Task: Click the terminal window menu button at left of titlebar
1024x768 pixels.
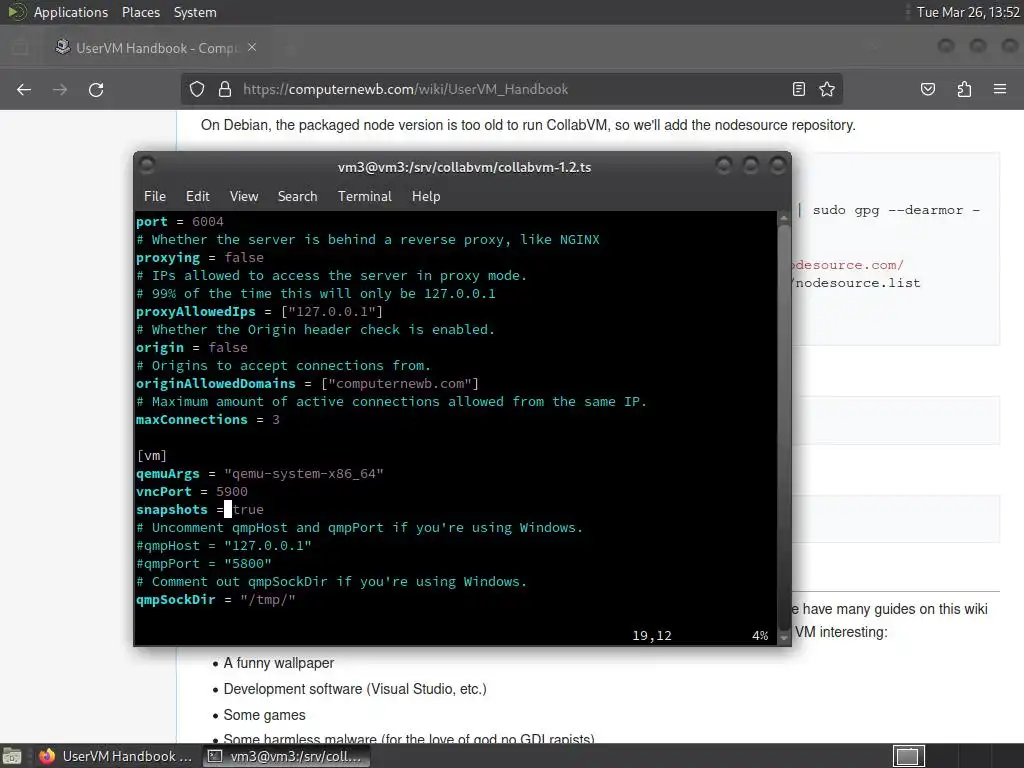Action: (147, 165)
